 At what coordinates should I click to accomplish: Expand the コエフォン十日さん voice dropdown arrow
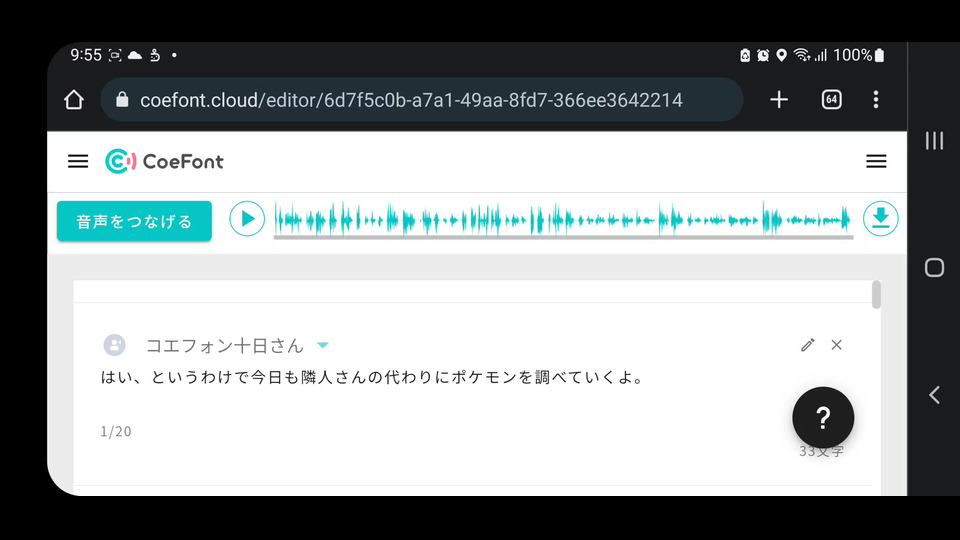(x=323, y=345)
